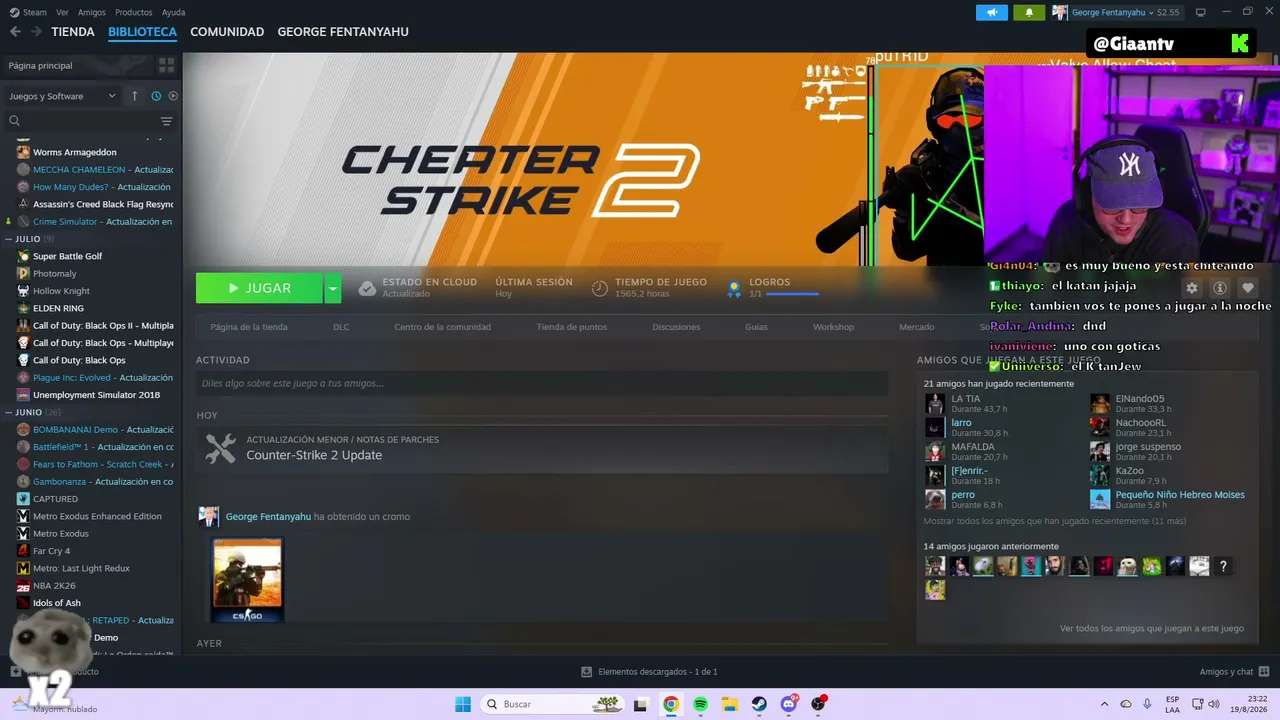This screenshot has width=1280, height=720.
Task: Open Discord from the taskbar
Action: click(789, 704)
